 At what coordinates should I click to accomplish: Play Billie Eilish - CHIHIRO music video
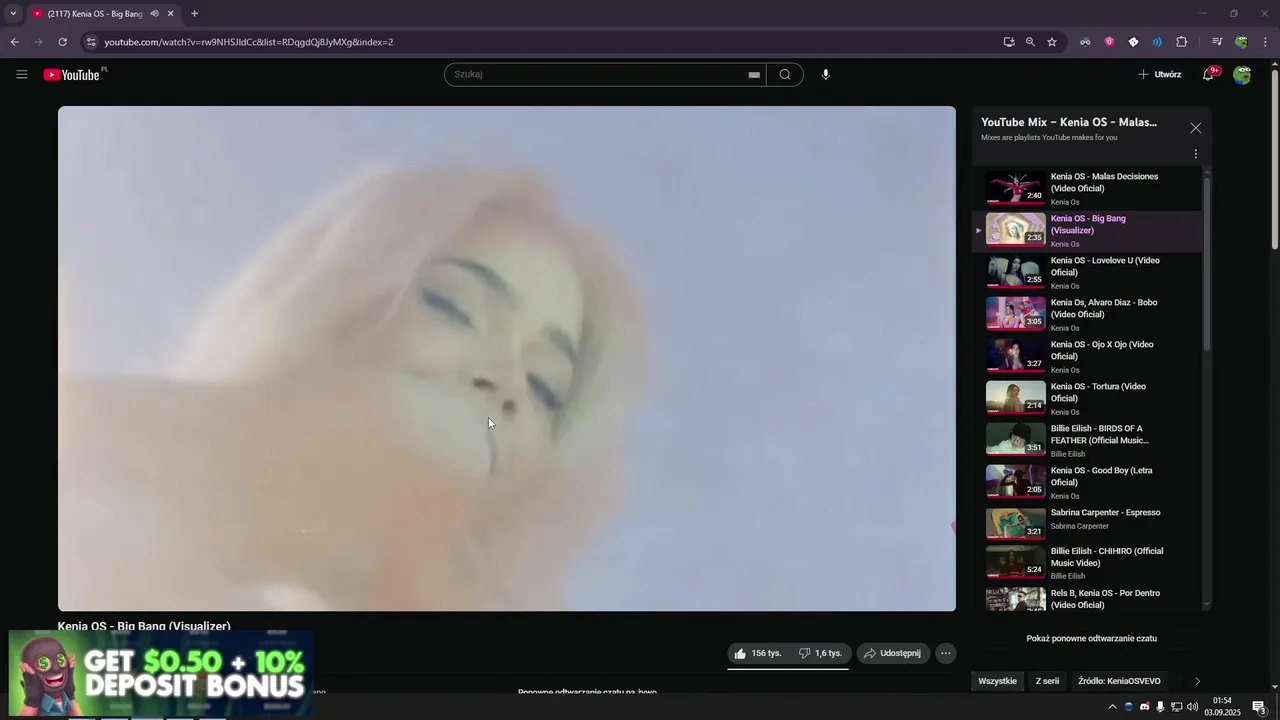coord(1089,563)
